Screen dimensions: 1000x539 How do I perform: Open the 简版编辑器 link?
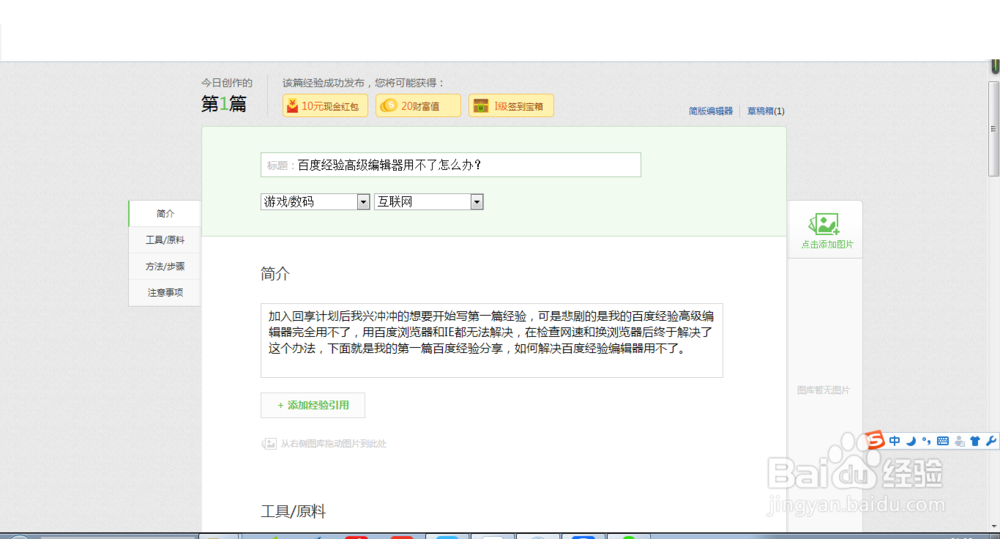(x=710, y=111)
